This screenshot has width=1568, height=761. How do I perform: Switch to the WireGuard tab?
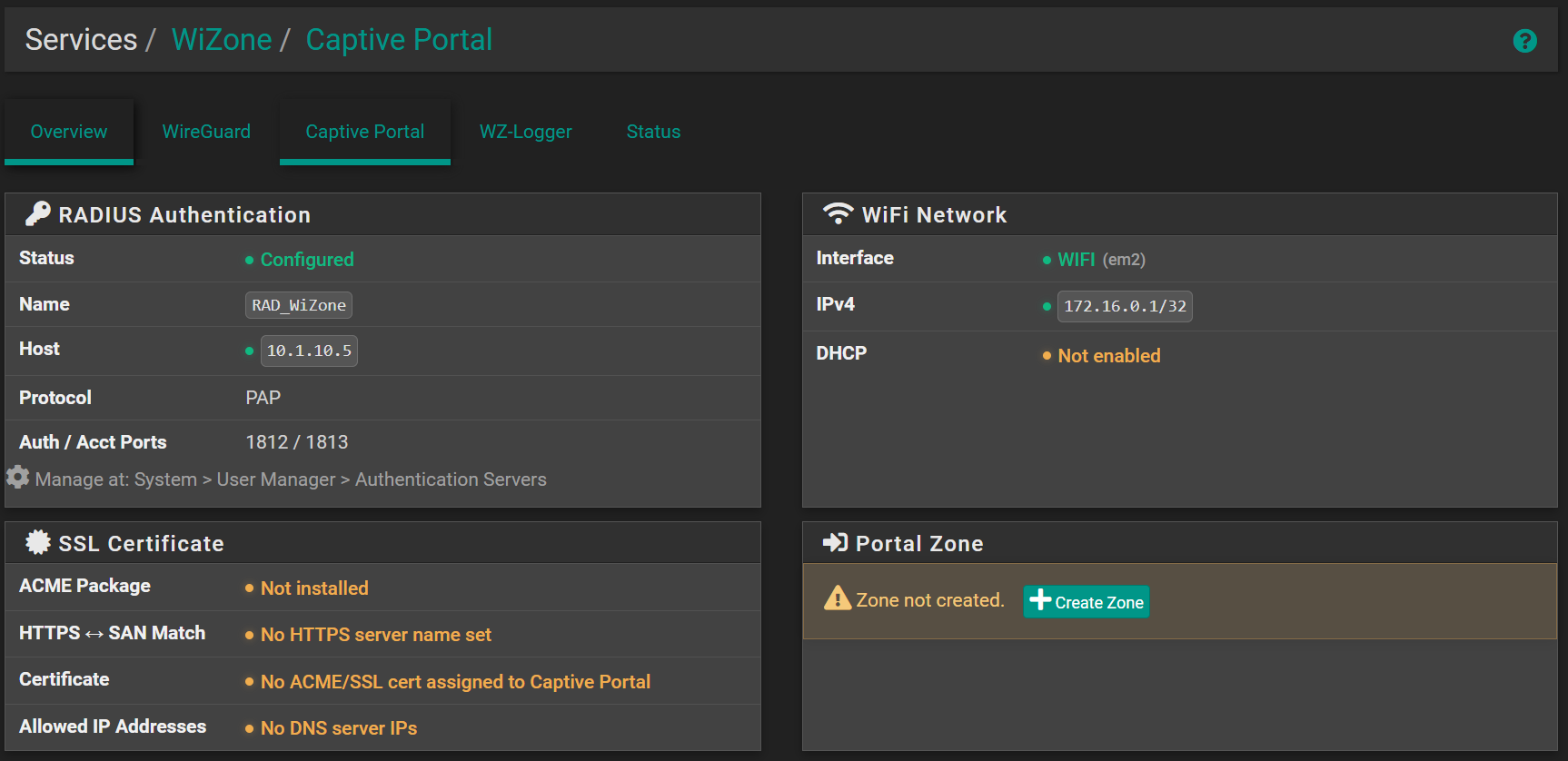pos(206,132)
